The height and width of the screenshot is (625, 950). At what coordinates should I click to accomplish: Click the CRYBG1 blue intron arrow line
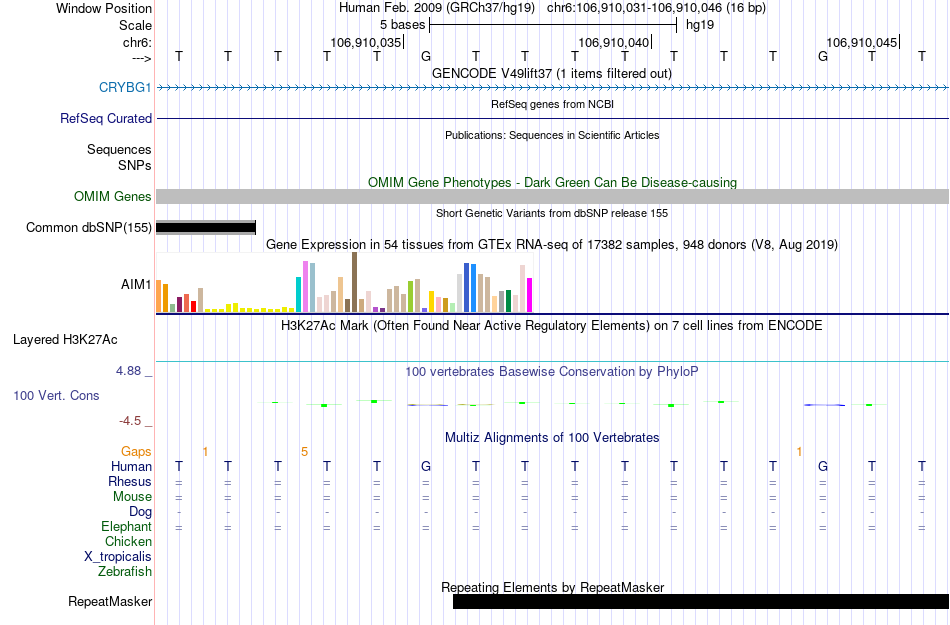[552, 88]
